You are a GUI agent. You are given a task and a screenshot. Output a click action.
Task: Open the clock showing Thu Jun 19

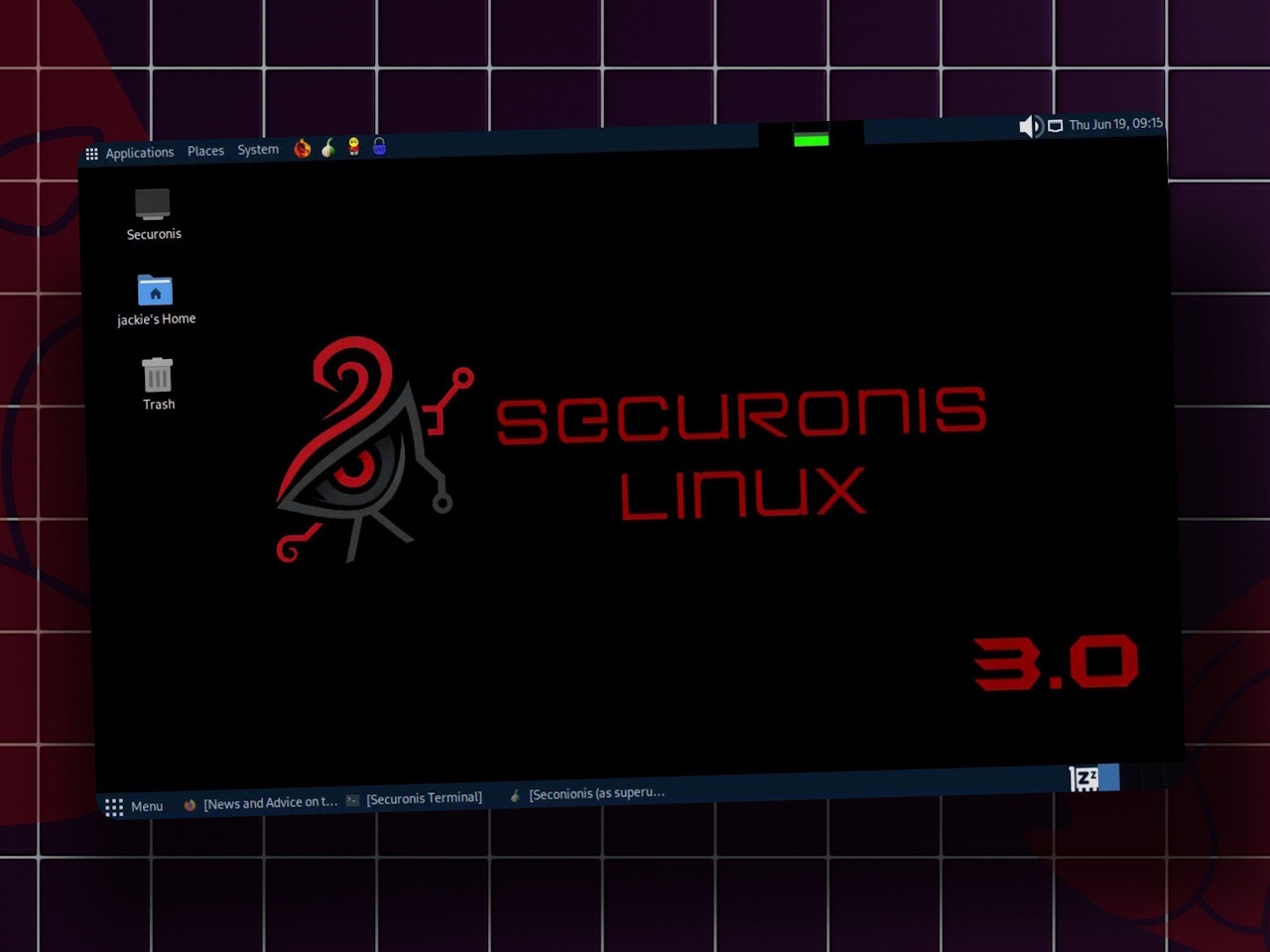pos(1114,124)
